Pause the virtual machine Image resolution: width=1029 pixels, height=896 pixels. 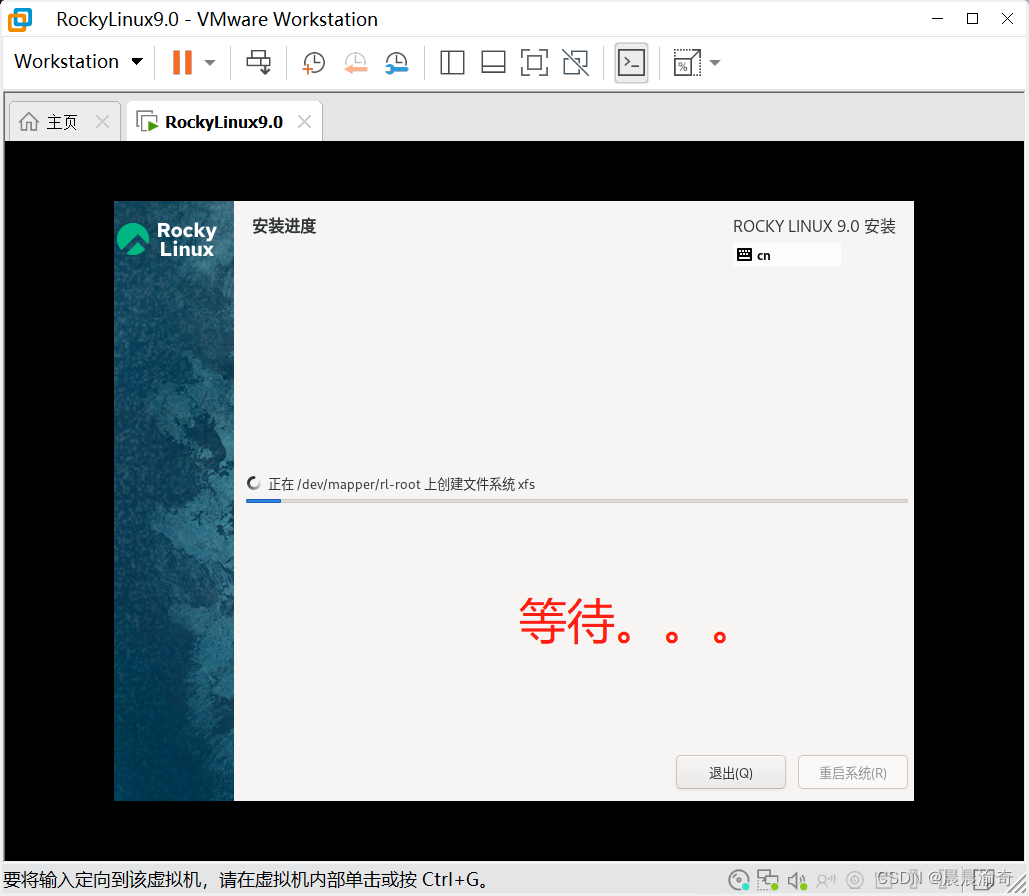pos(182,62)
